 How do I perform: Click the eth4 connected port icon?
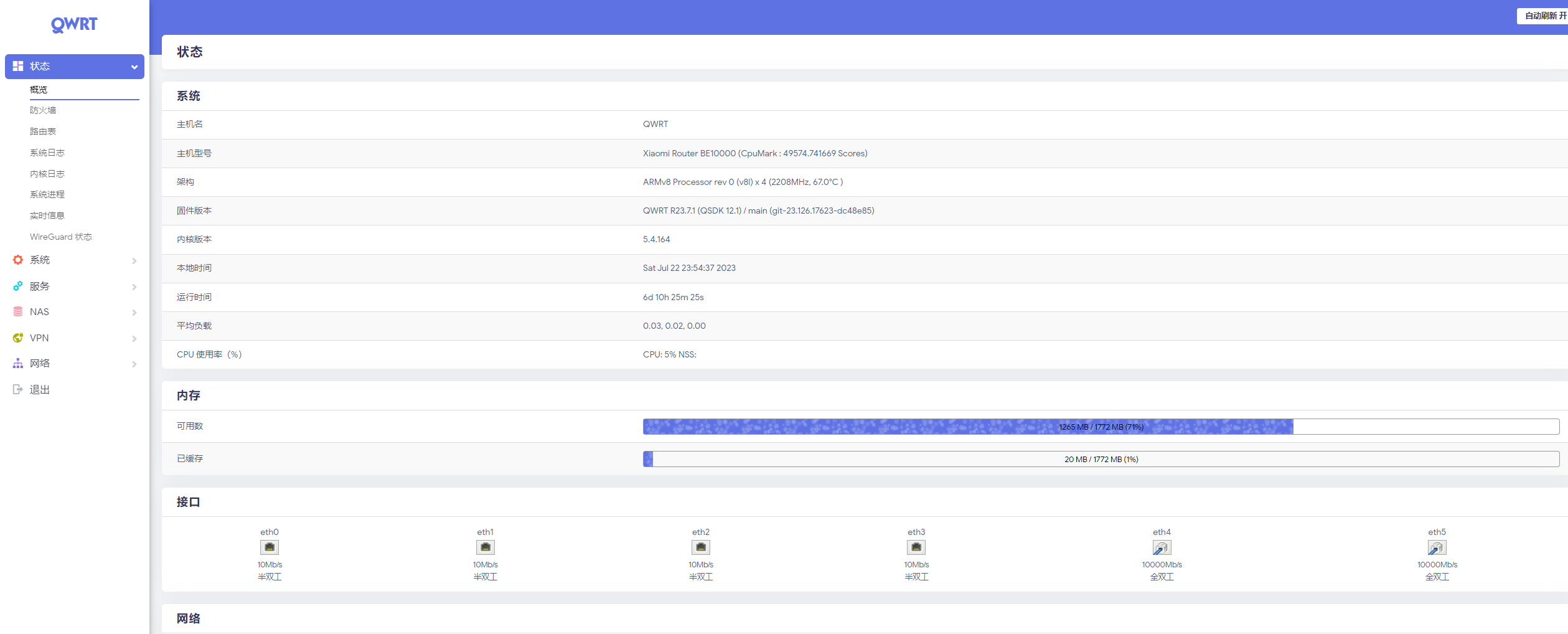tap(1161, 547)
